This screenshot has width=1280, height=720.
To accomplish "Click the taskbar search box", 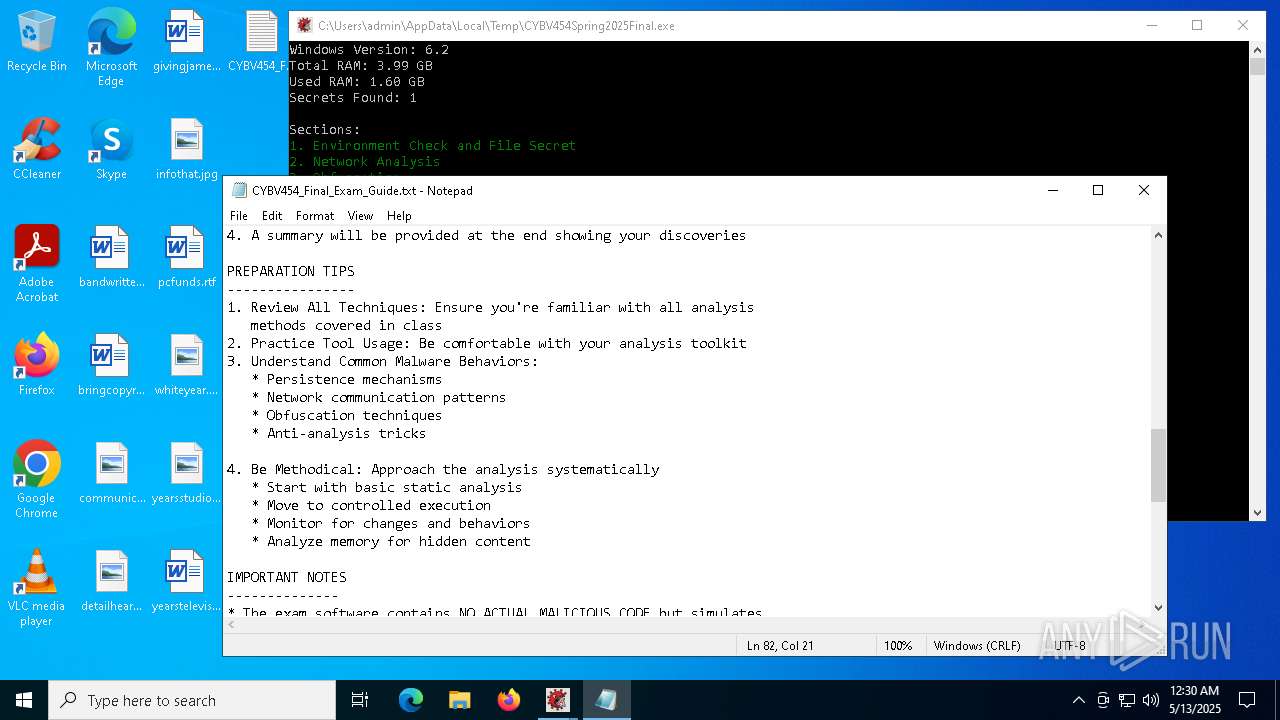I will [x=192, y=700].
